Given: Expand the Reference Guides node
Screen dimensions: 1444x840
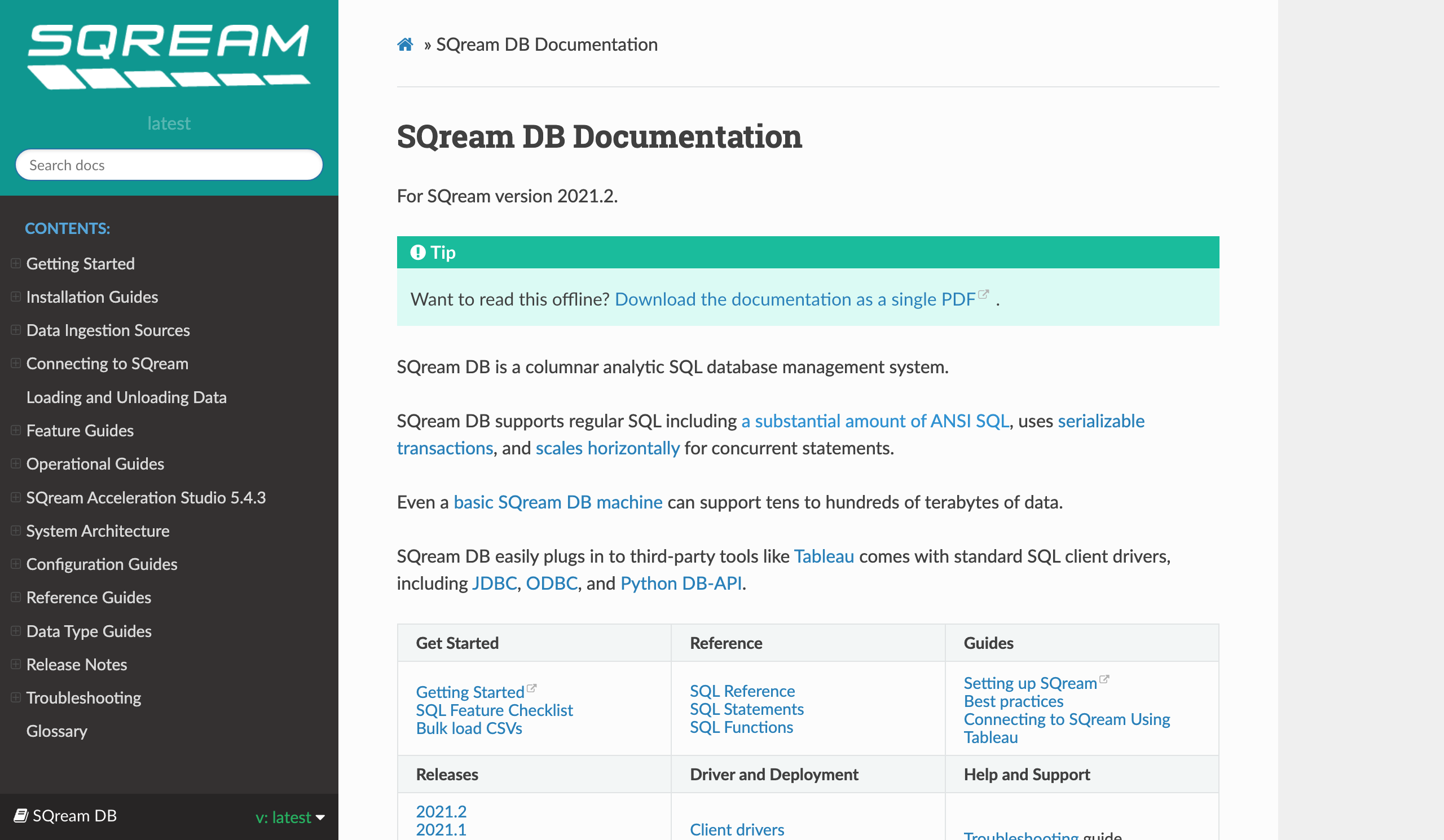Looking at the screenshot, I should 16,596.
